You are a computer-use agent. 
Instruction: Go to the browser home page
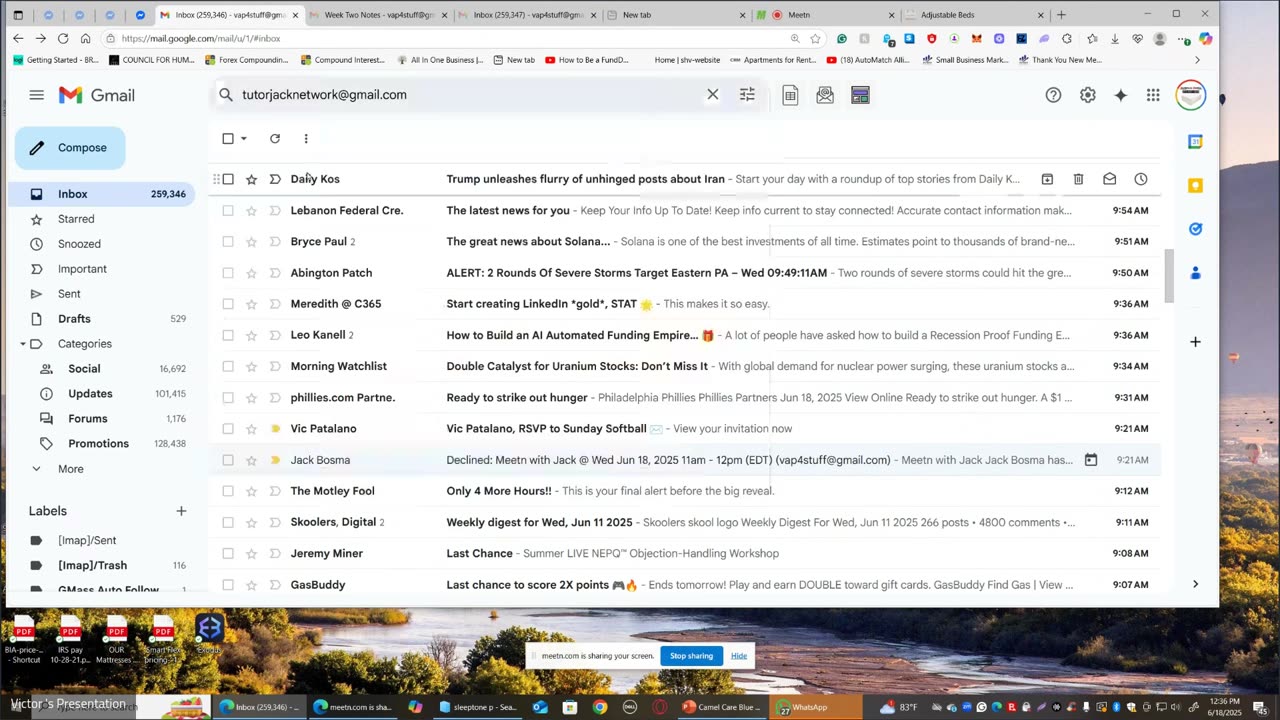(x=86, y=38)
